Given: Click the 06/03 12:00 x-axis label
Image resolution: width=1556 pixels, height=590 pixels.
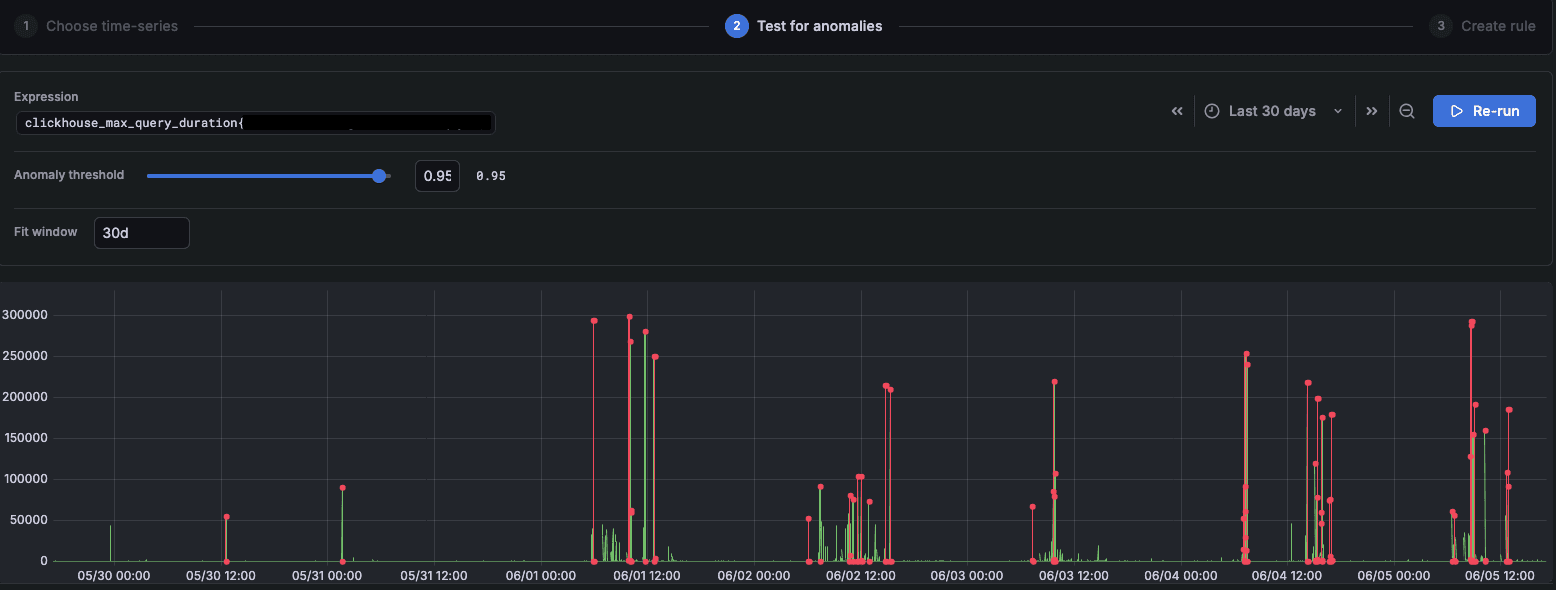Looking at the screenshot, I should [1074, 576].
